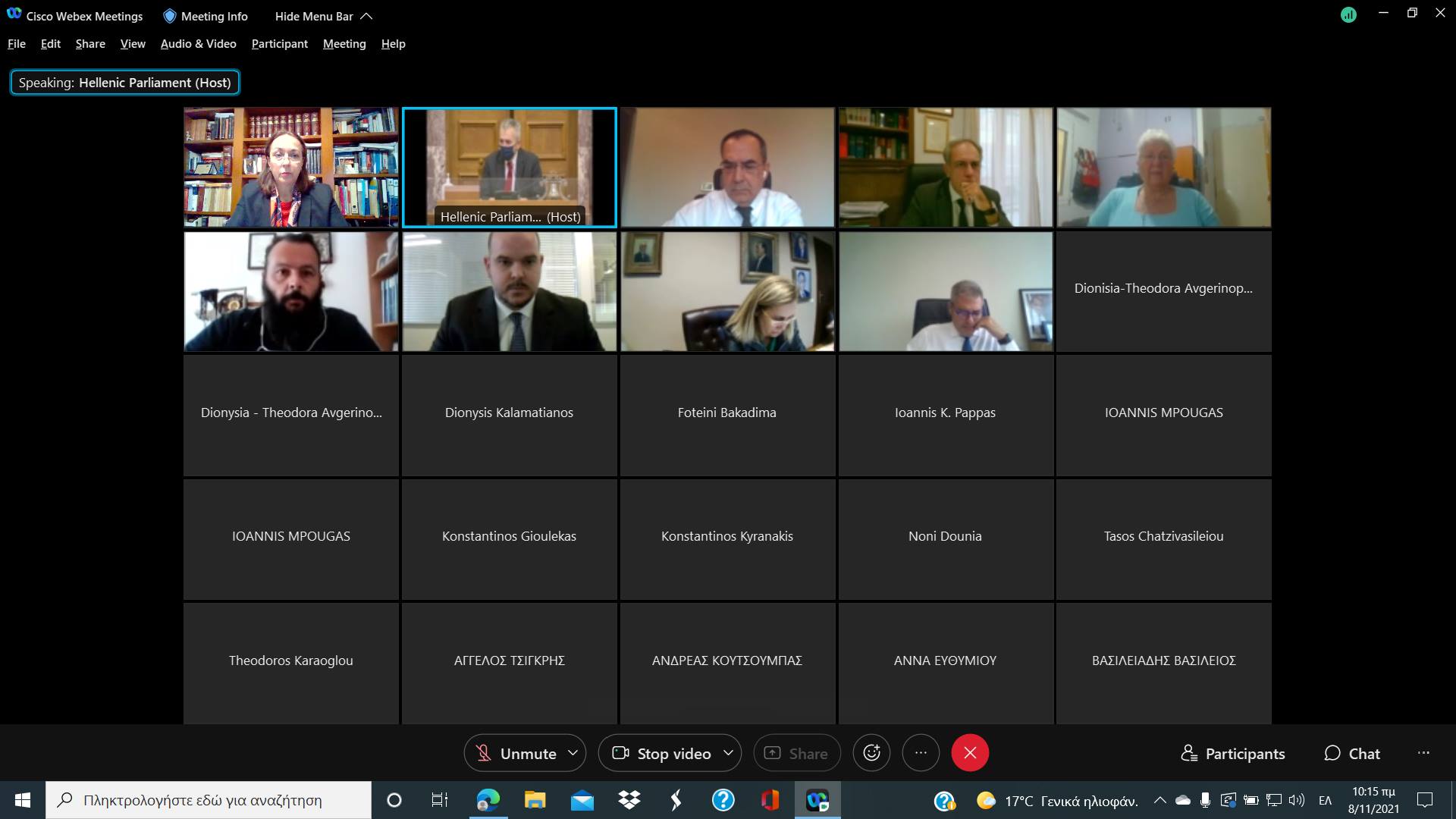
Task: Expand audio options arrow next to Unmute
Action: (x=574, y=753)
